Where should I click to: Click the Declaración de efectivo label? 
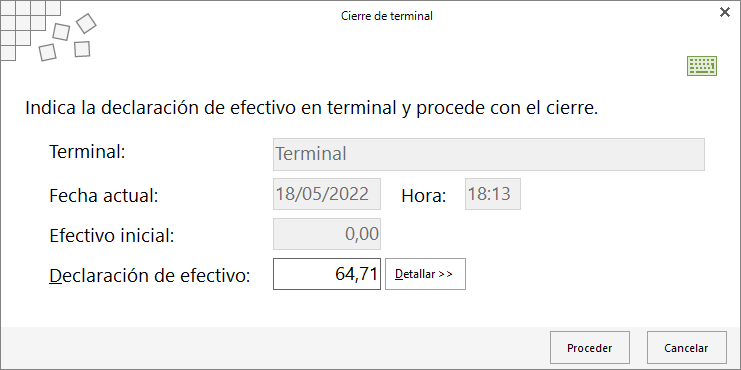(149, 275)
